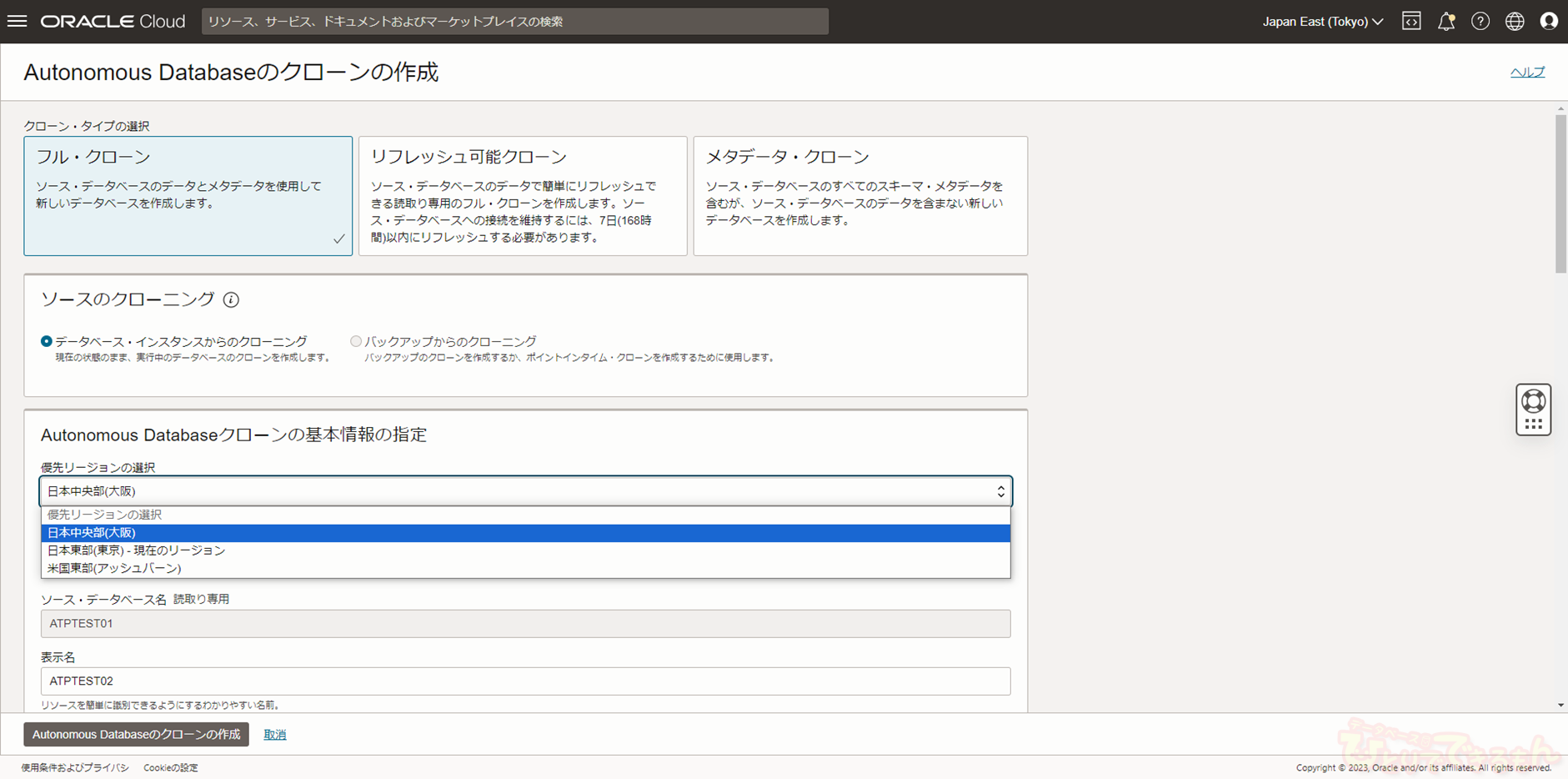1568x779 pixels.
Task: Collapse the 優先リージョンの選択 dropdown box
Action: coord(525,491)
